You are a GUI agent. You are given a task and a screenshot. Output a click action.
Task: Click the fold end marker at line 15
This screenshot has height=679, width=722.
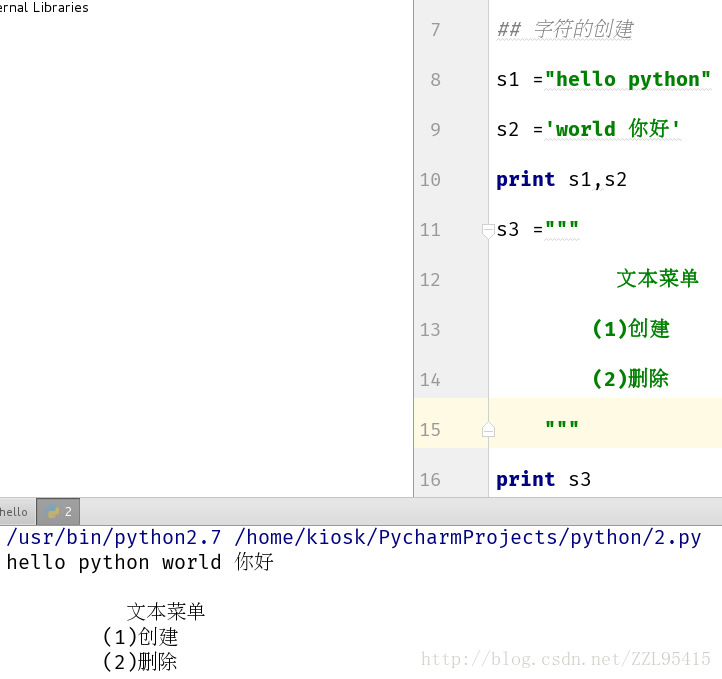tap(488, 429)
